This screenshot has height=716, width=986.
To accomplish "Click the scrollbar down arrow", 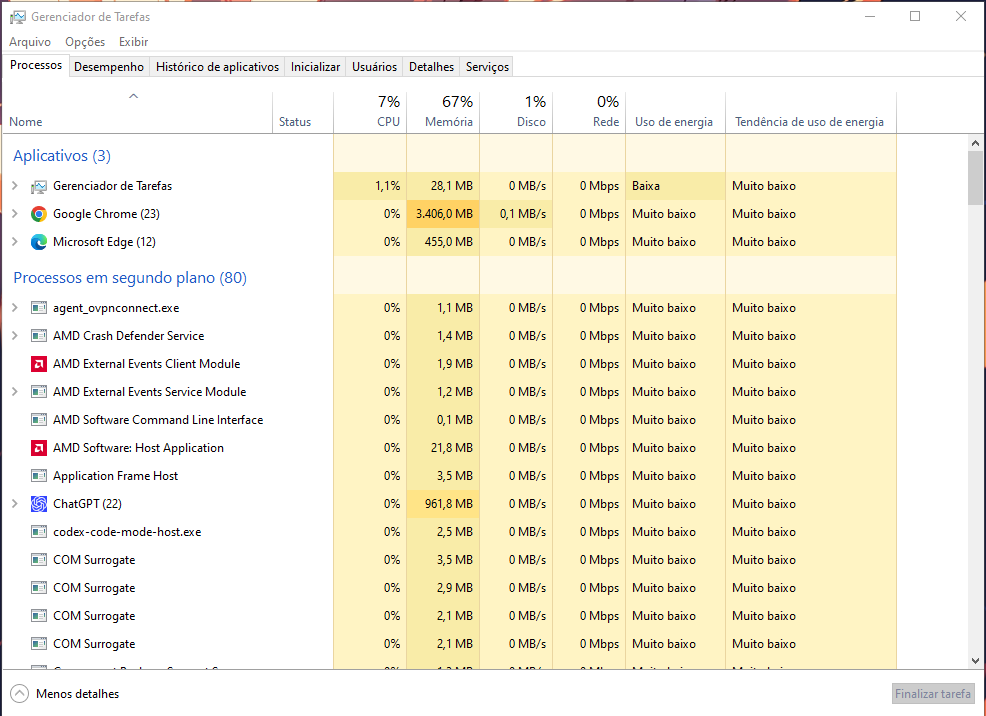I will click(975, 661).
